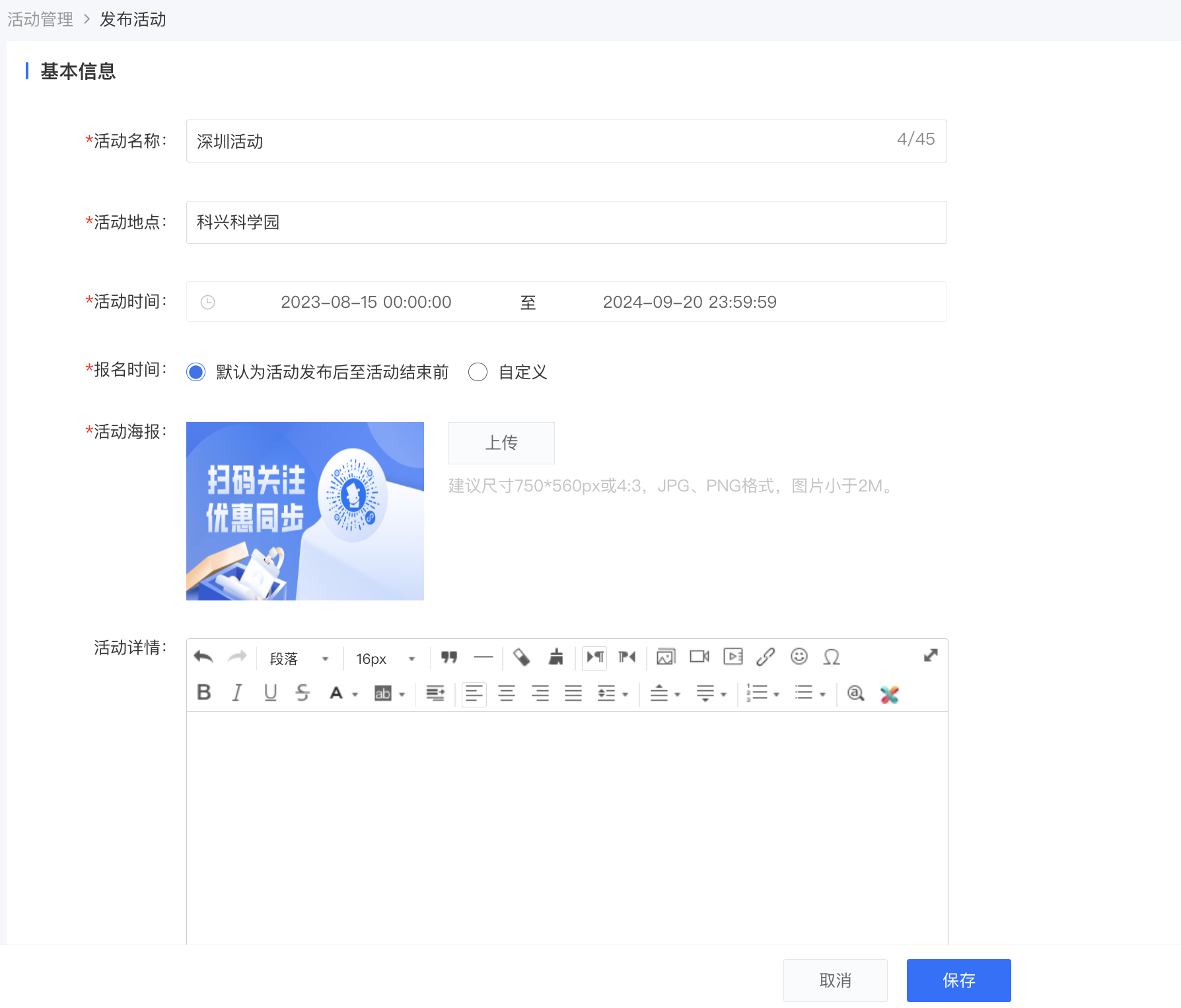Center align the text
The image size is (1181, 1008).
pos(507,694)
